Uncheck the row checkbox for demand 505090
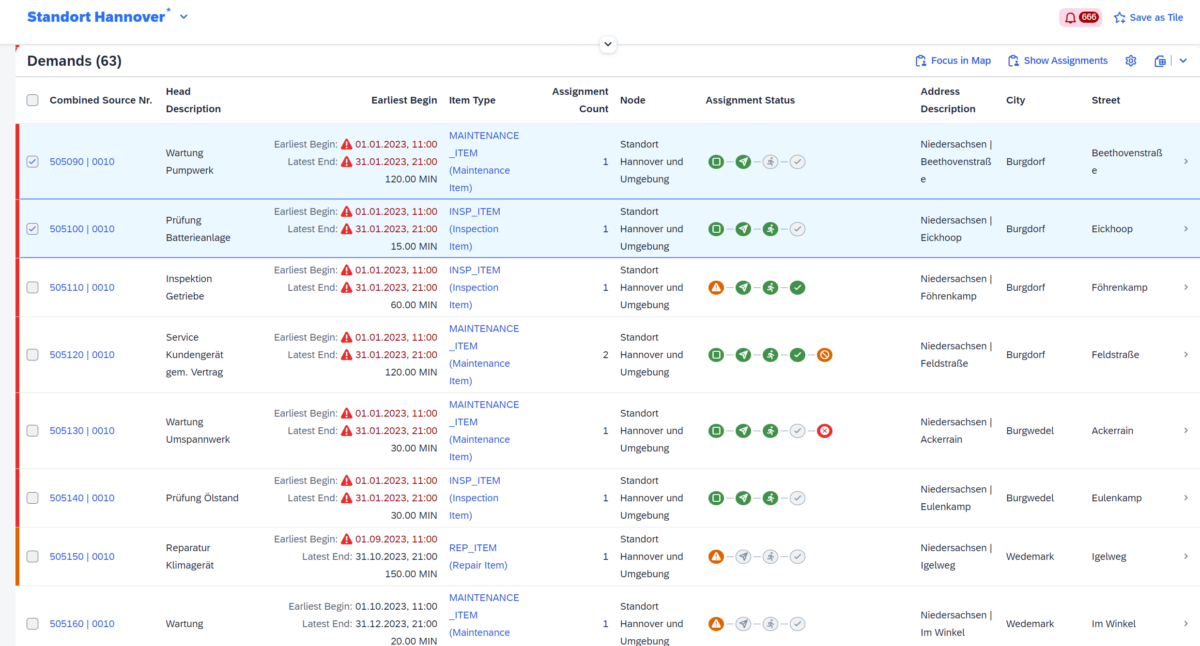 [x=32, y=161]
